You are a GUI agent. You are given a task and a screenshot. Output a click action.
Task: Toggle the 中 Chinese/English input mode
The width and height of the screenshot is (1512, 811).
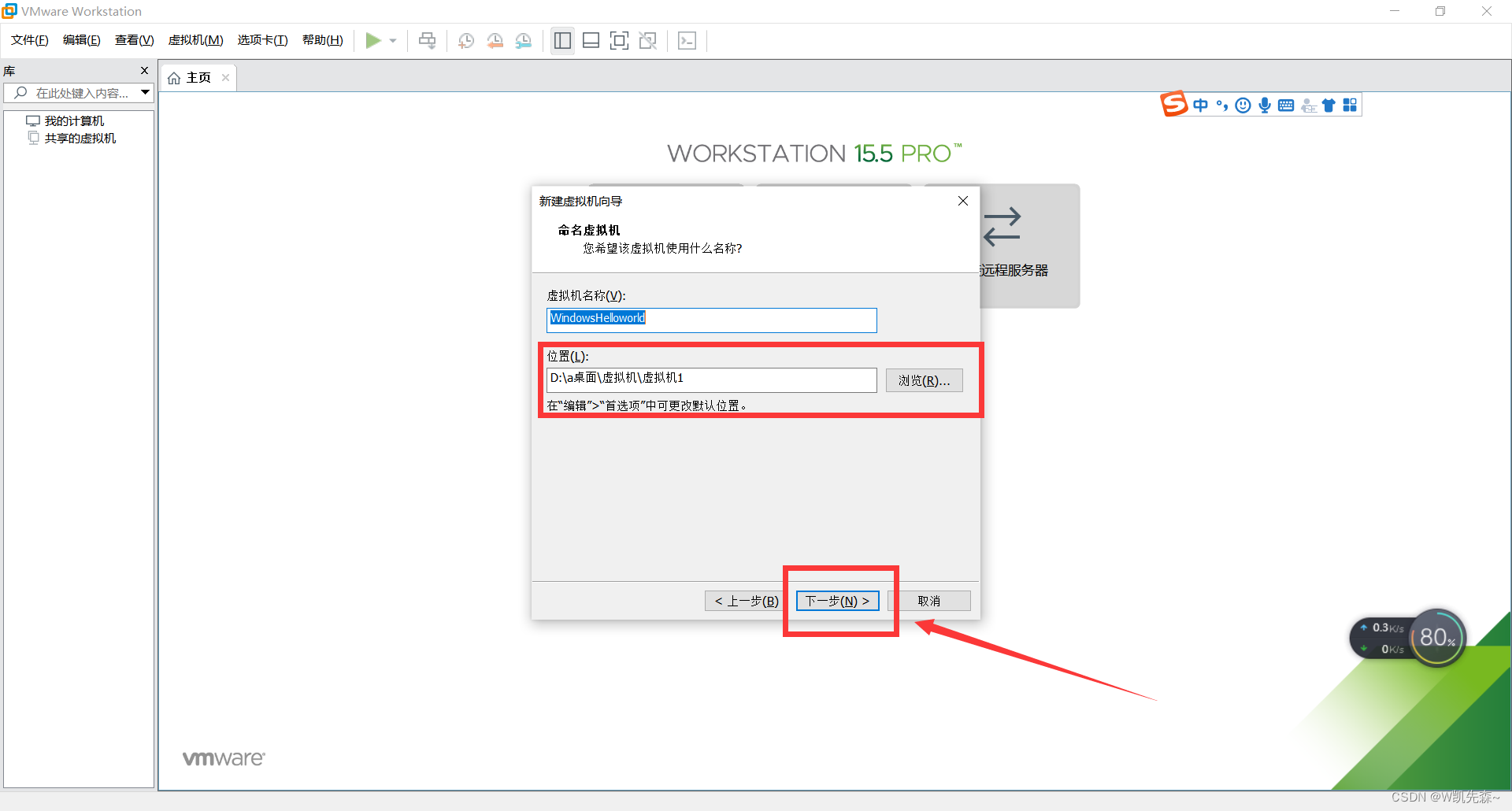click(x=1200, y=106)
